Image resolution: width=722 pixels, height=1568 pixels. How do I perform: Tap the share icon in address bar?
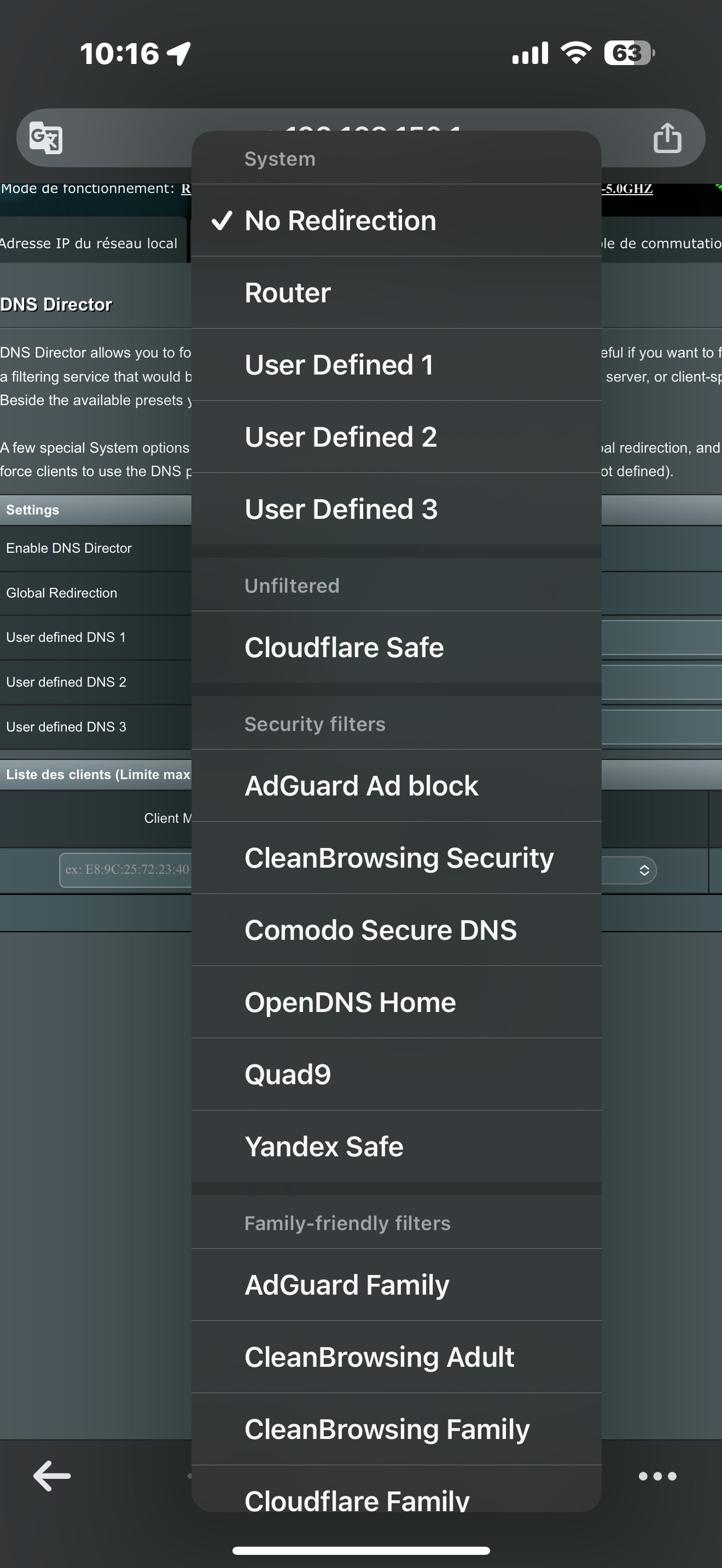[x=667, y=137]
